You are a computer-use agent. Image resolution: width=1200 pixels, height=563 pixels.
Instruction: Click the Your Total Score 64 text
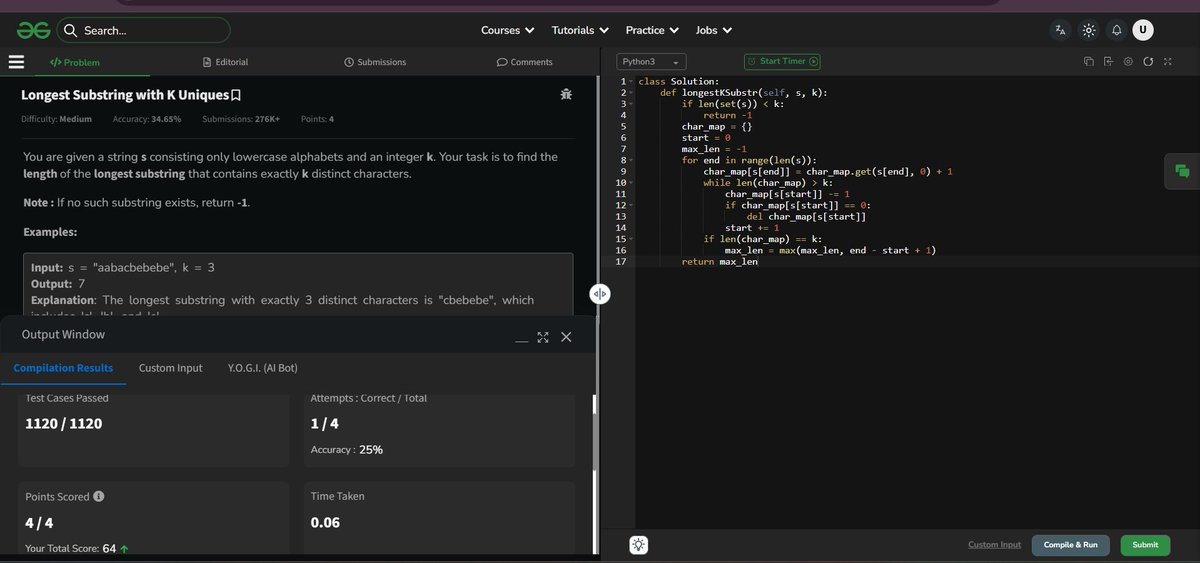[77, 549]
